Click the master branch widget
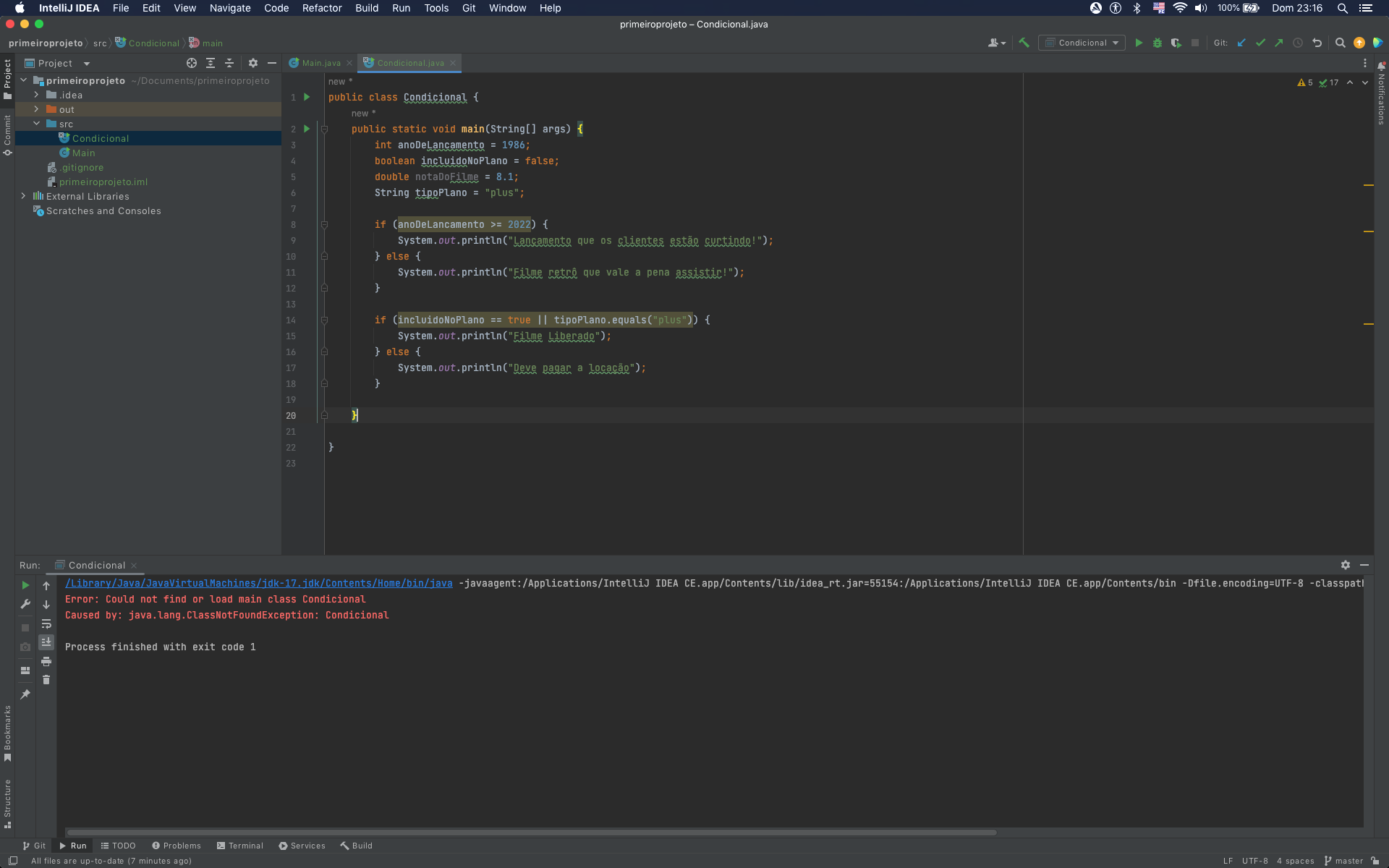 [1343, 861]
